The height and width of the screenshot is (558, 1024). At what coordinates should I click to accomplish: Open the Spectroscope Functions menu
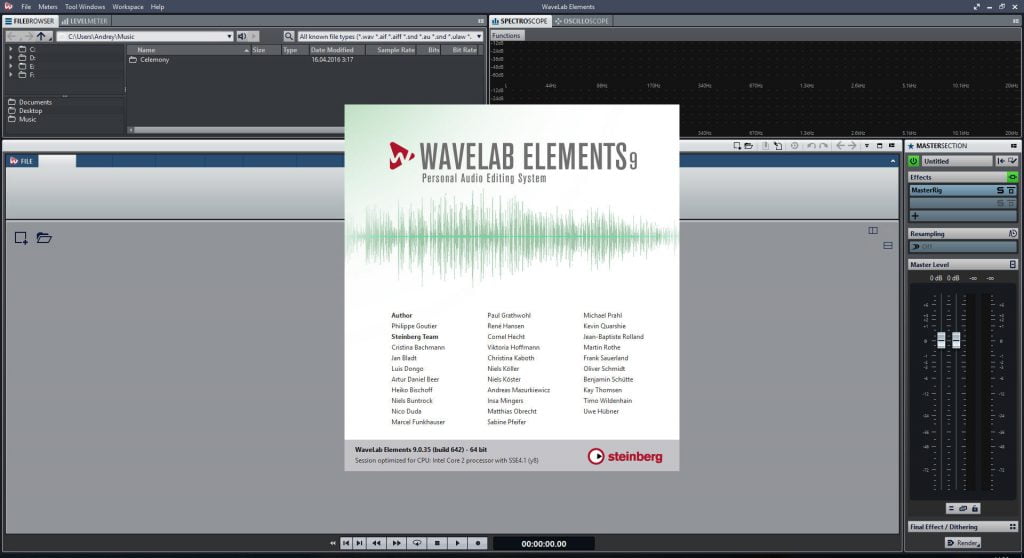point(506,35)
